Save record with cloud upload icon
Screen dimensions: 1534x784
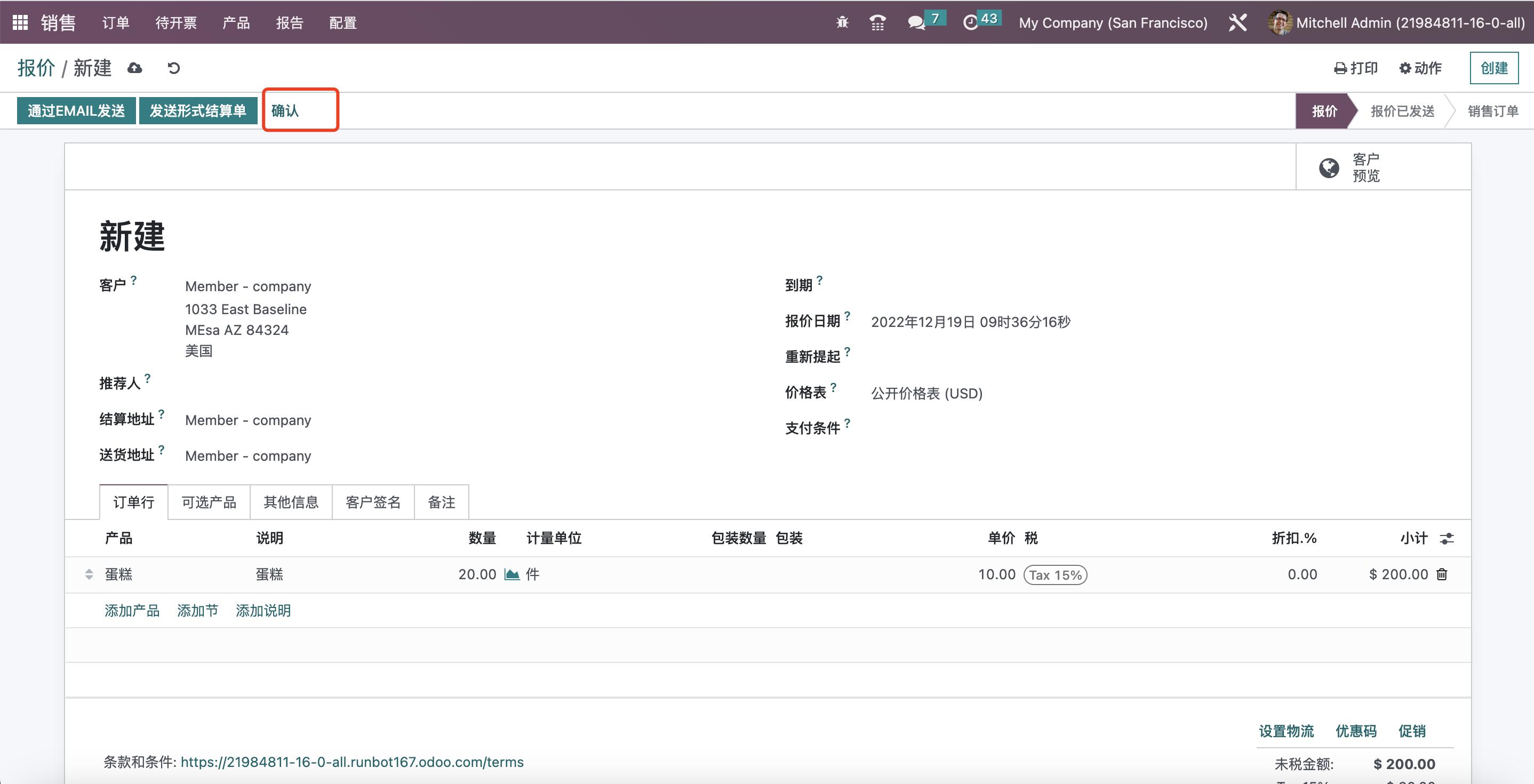click(x=135, y=68)
